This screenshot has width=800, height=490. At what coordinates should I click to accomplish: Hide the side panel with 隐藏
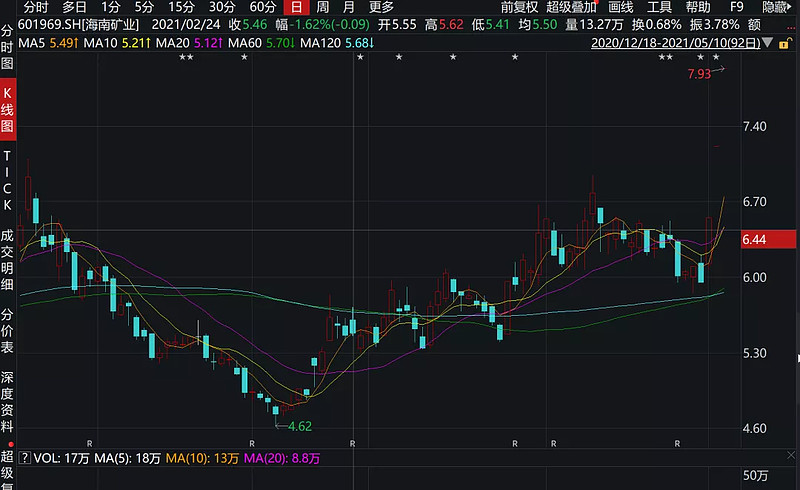(776, 7)
